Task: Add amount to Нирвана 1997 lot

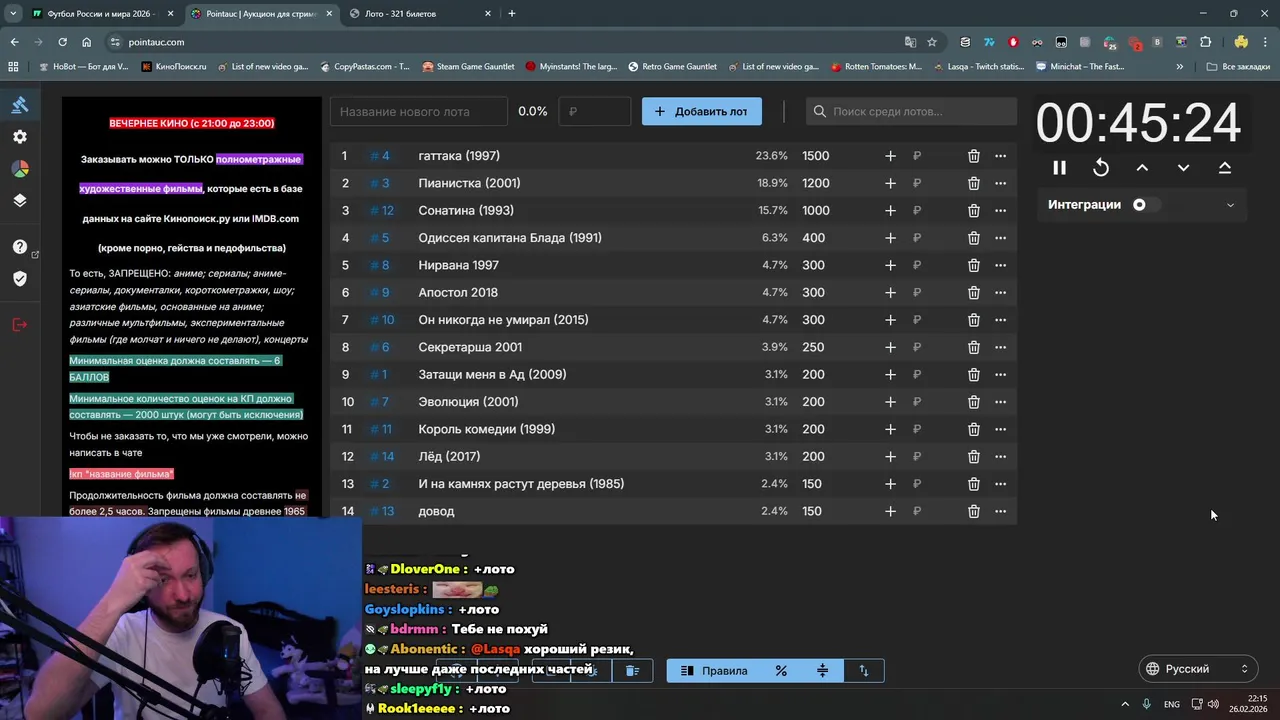Action: (890, 265)
